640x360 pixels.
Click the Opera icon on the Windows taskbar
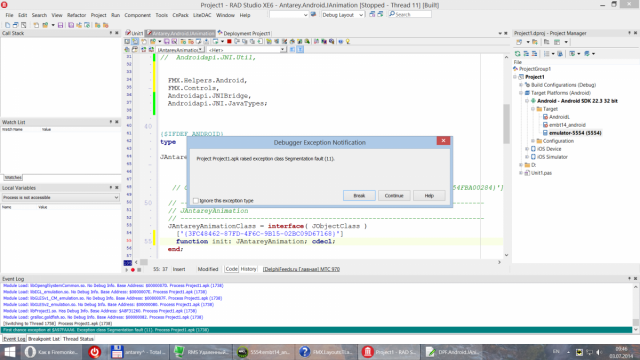tap(30, 352)
